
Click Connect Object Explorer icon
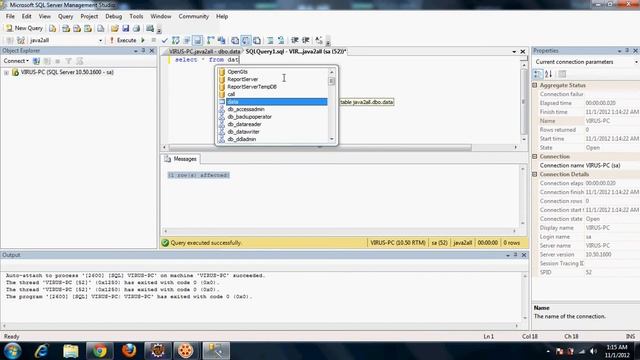[36, 61]
